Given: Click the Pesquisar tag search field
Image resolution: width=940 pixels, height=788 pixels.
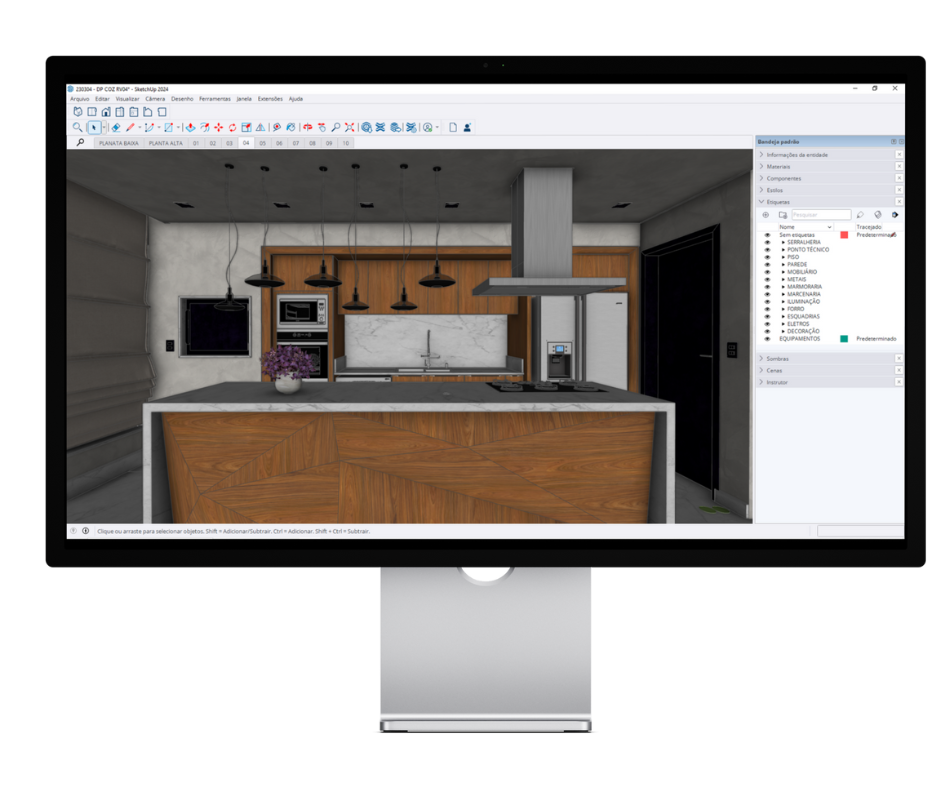Looking at the screenshot, I should pos(821,215).
